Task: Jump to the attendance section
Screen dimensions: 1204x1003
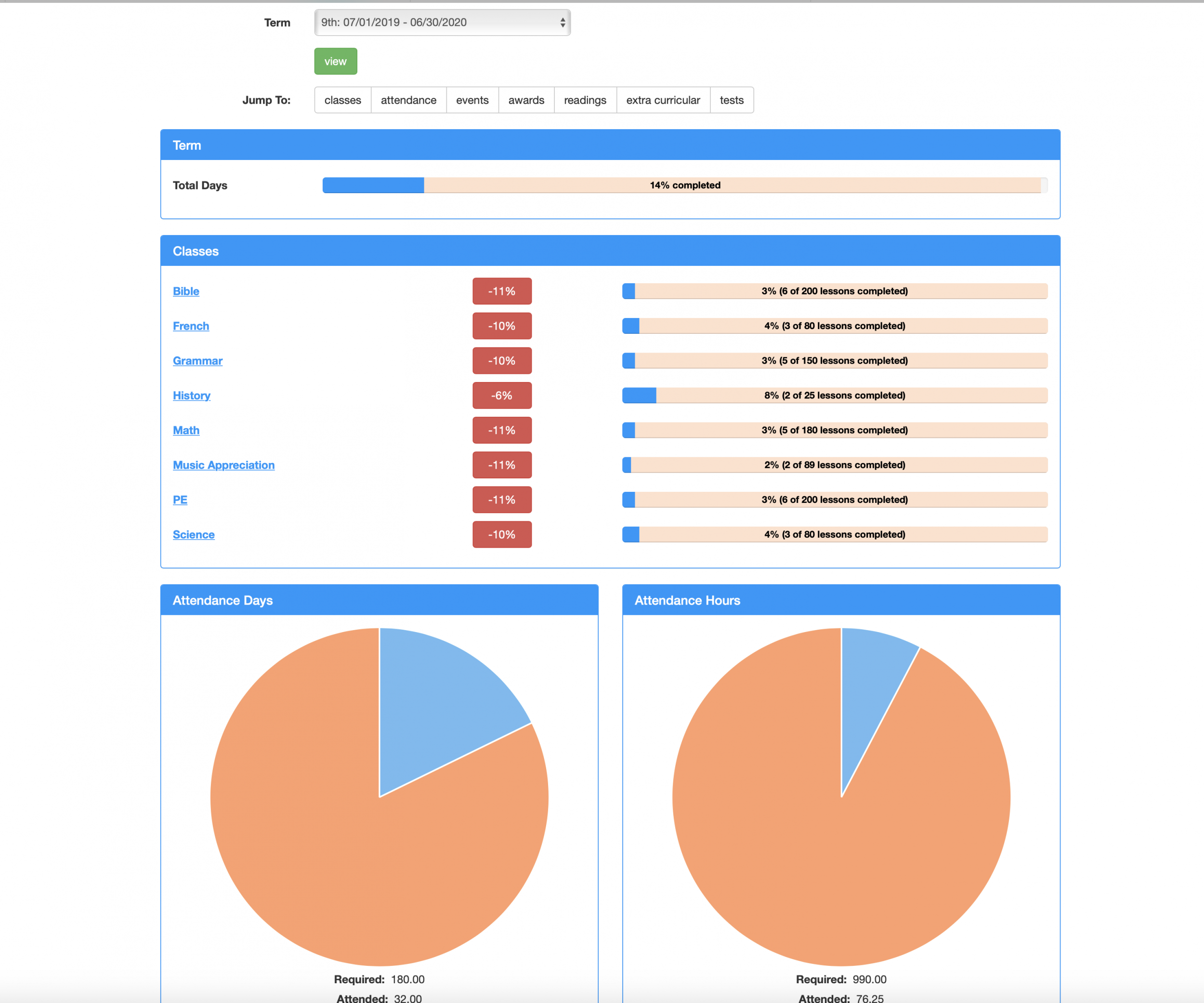Action: tap(408, 100)
